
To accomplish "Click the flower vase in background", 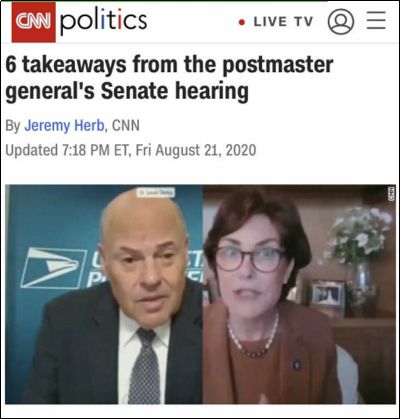I will coord(358,253).
